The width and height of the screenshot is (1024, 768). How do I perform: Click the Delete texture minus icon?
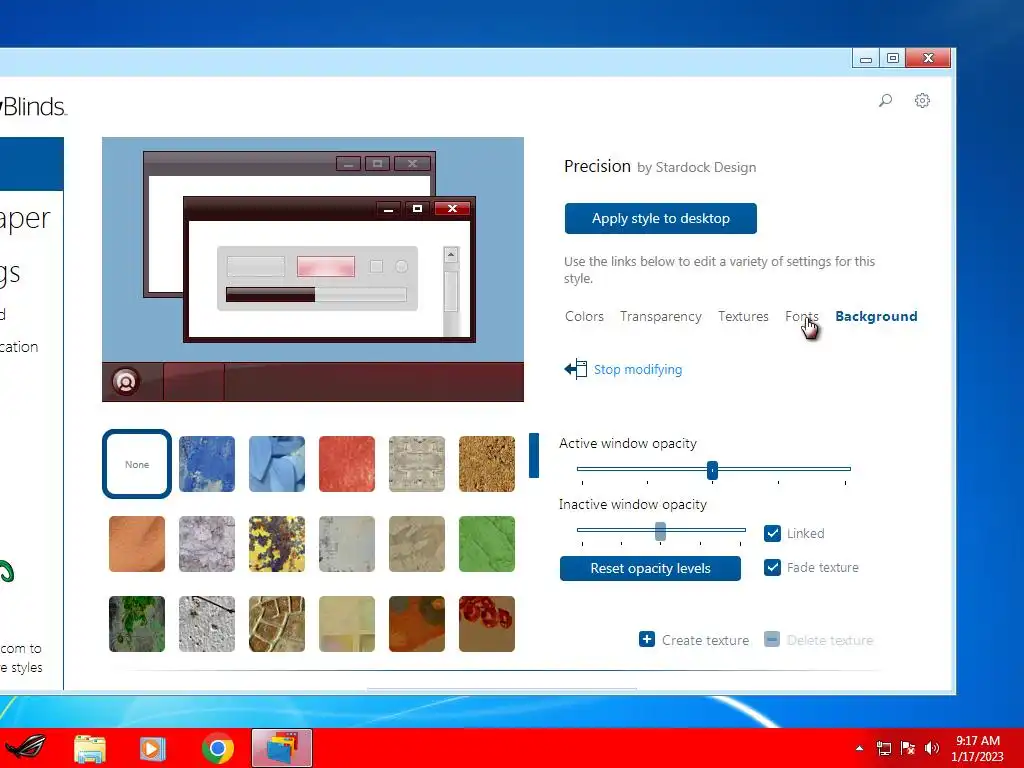click(772, 639)
